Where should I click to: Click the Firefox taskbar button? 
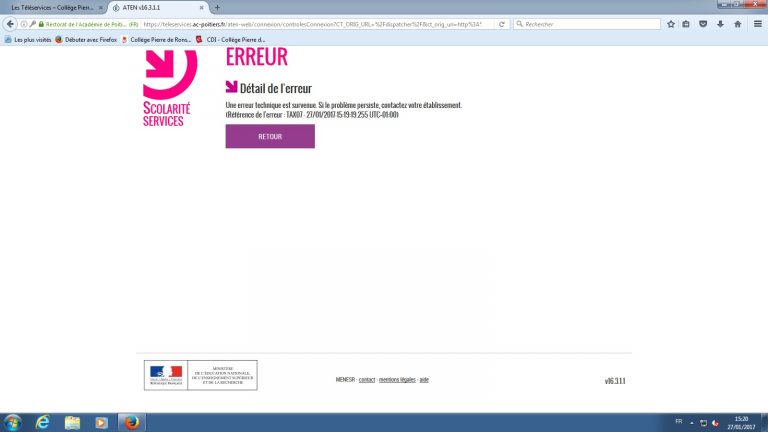(131, 422)
